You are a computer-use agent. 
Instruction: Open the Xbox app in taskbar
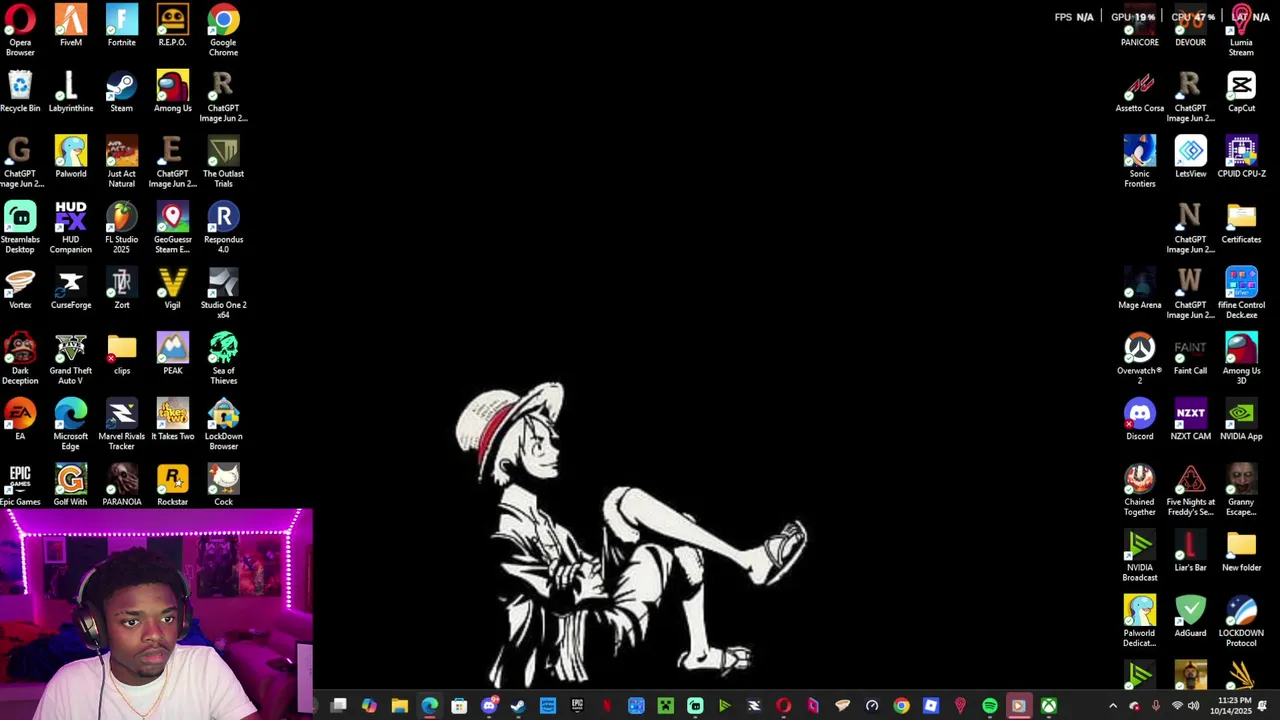[x=1049, y=706]
